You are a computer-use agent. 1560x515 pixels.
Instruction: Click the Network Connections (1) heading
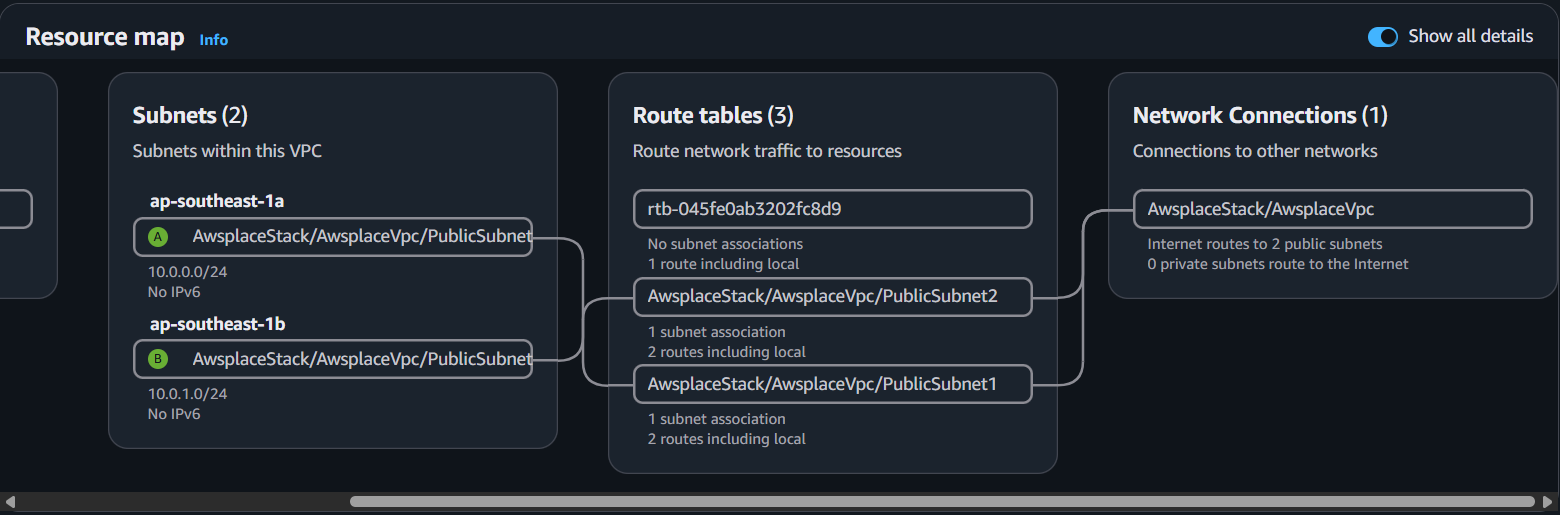click(x=1260, y=115)
